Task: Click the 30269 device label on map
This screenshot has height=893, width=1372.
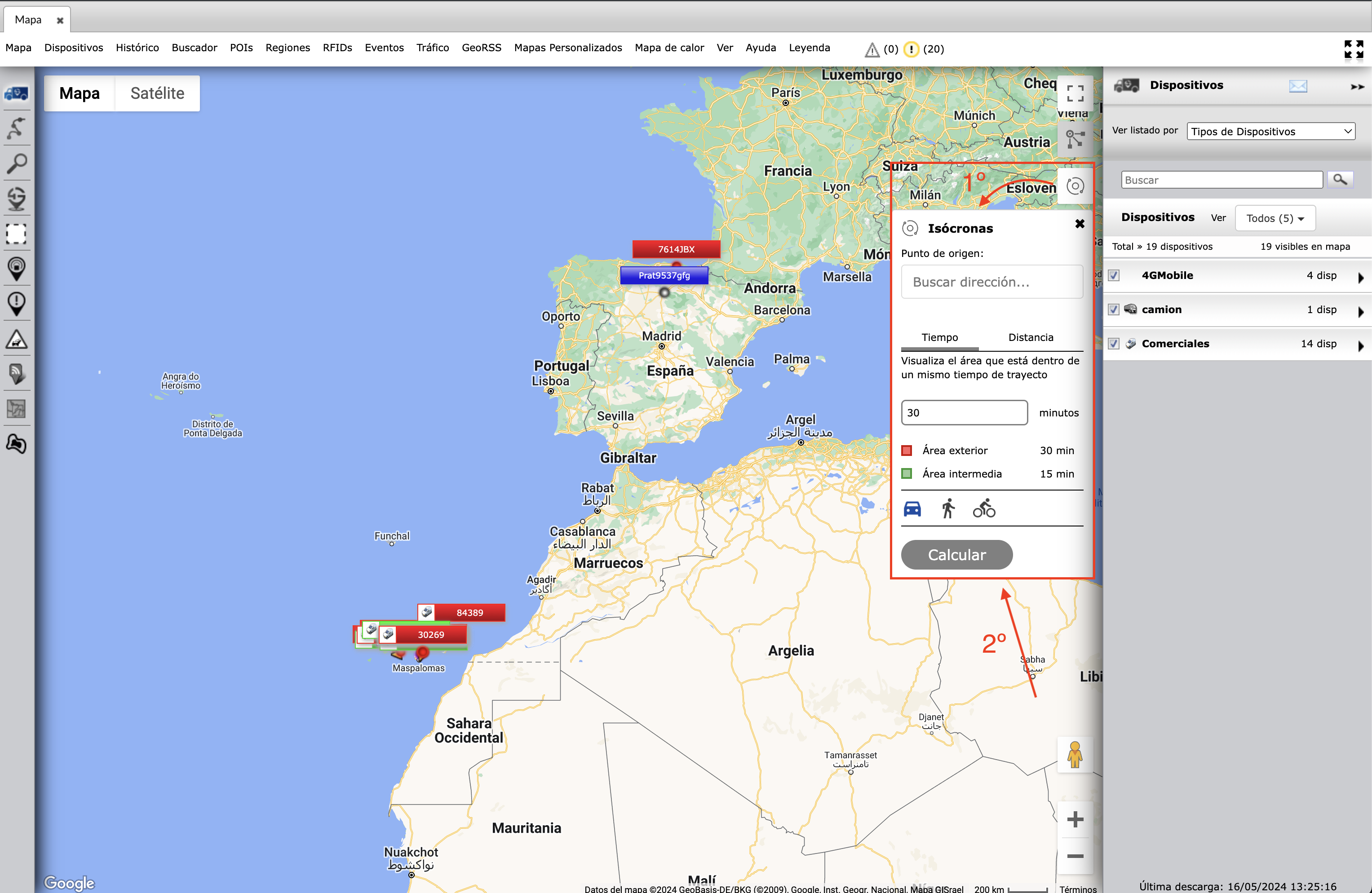Action: point(423,635)
